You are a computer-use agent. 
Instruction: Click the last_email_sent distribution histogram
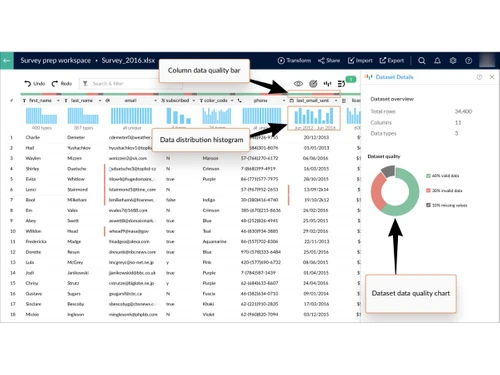pos(314,116)
